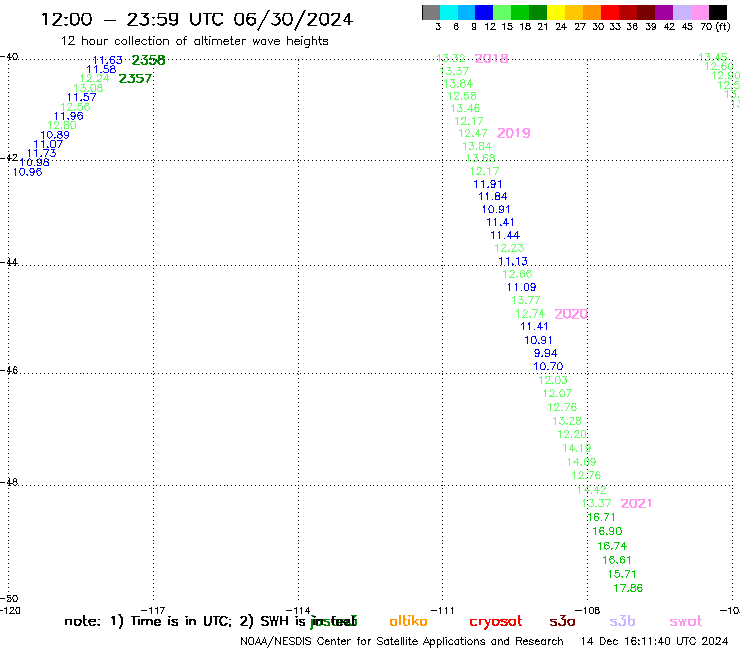Click the wave height value 14.19
The width and height of the screenshot is (740, 650).
tap(577, 448)
